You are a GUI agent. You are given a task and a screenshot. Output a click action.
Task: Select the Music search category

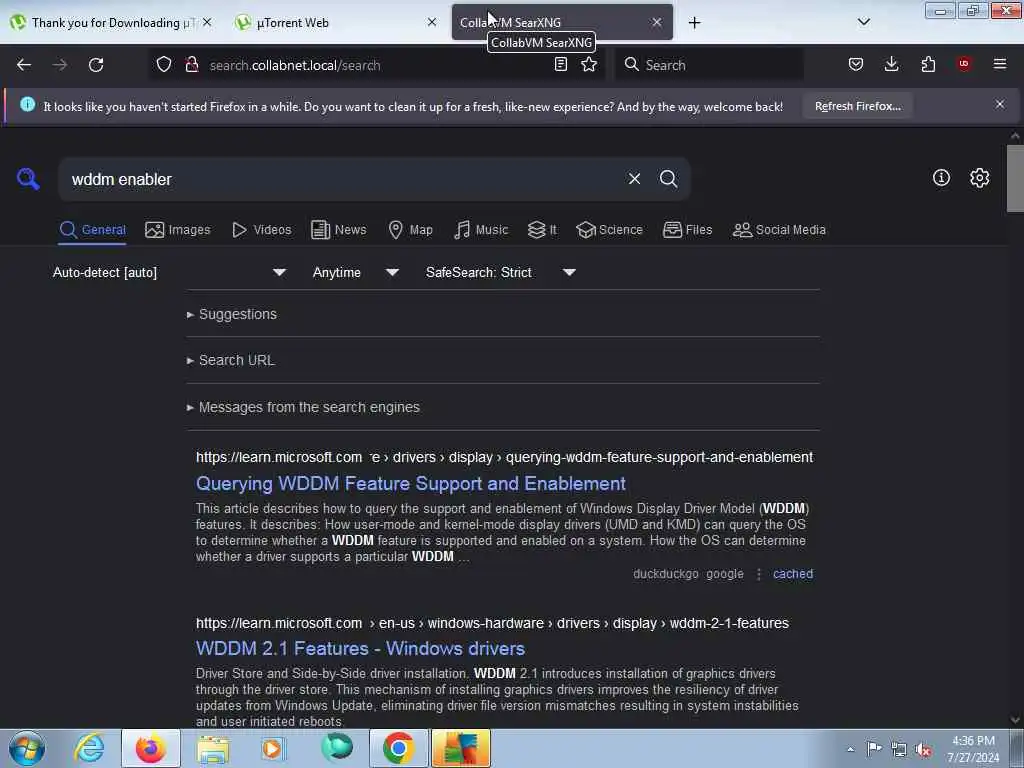[x=481, y=230]
